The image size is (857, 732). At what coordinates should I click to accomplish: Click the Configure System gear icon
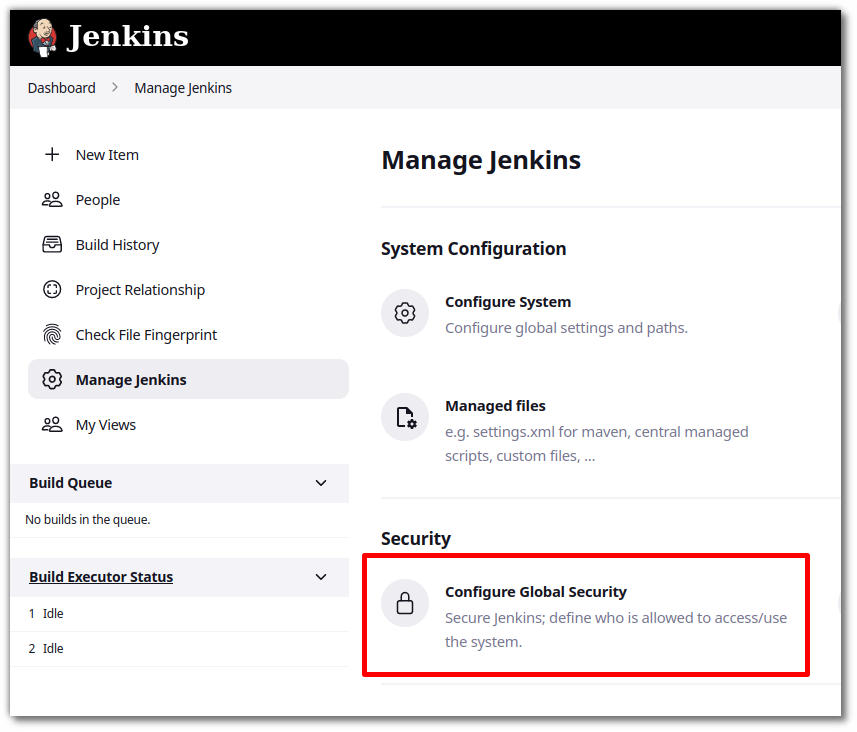(x=405, y=313)
